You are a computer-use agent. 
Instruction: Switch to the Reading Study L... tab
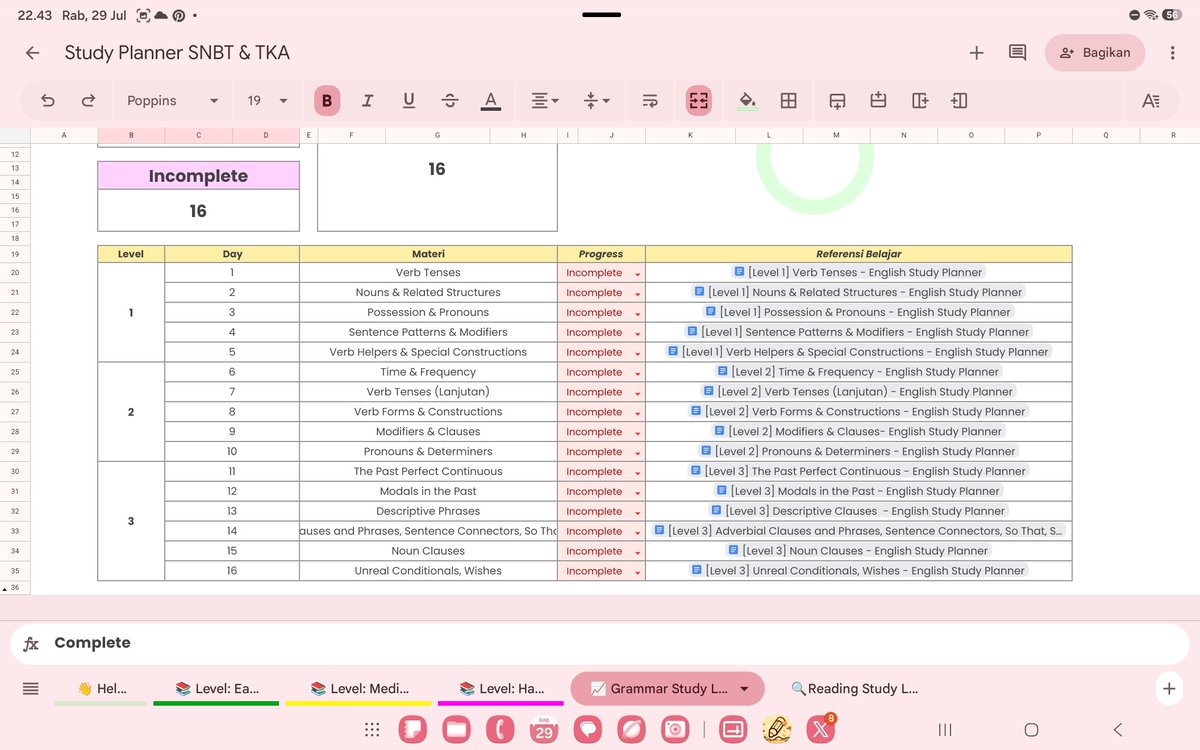tap(854, 688)
